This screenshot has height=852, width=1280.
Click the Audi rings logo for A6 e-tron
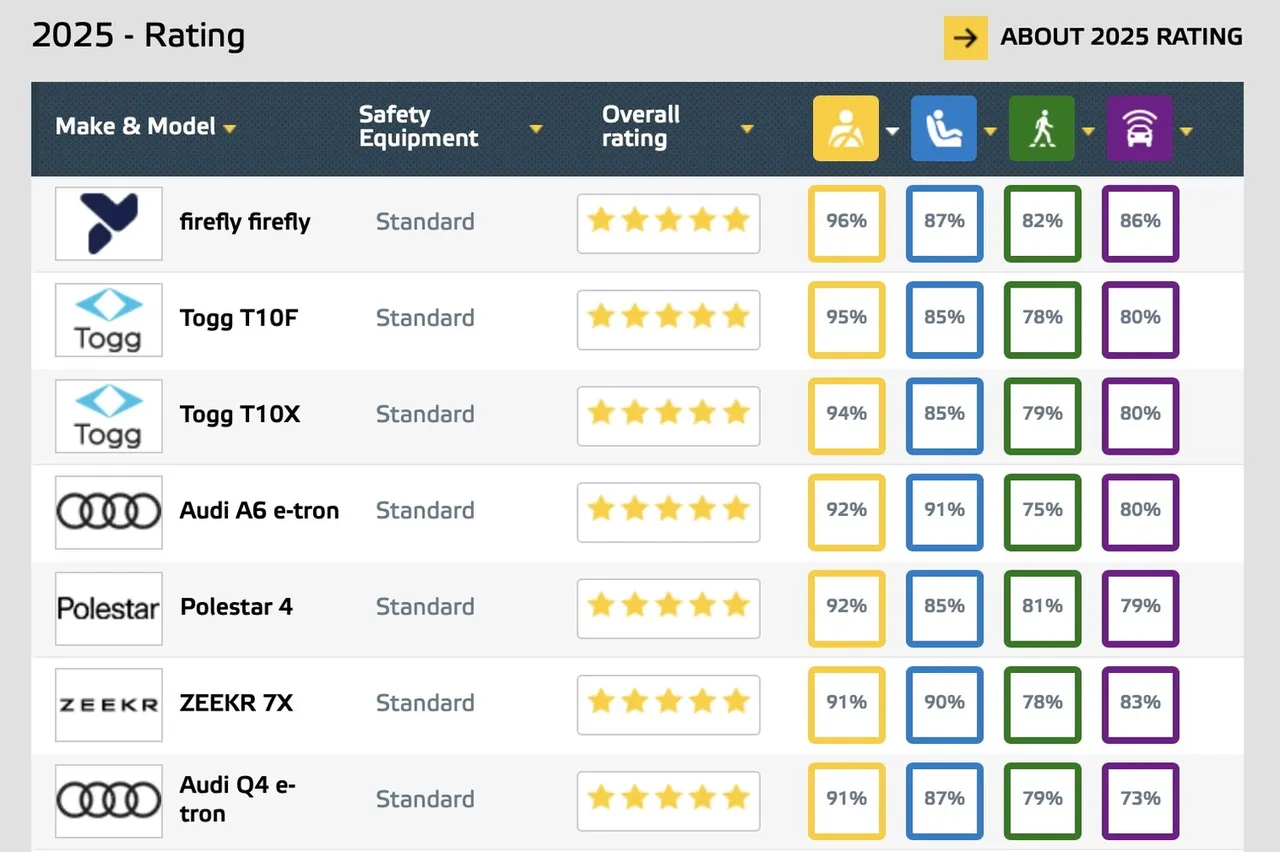click(108, 512)
